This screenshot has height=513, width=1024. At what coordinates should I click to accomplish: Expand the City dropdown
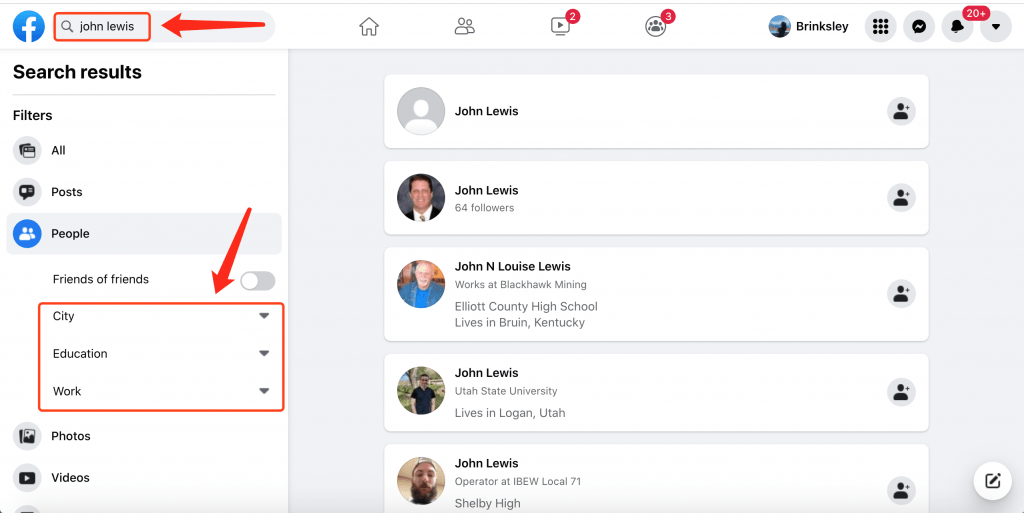(161, 316)
